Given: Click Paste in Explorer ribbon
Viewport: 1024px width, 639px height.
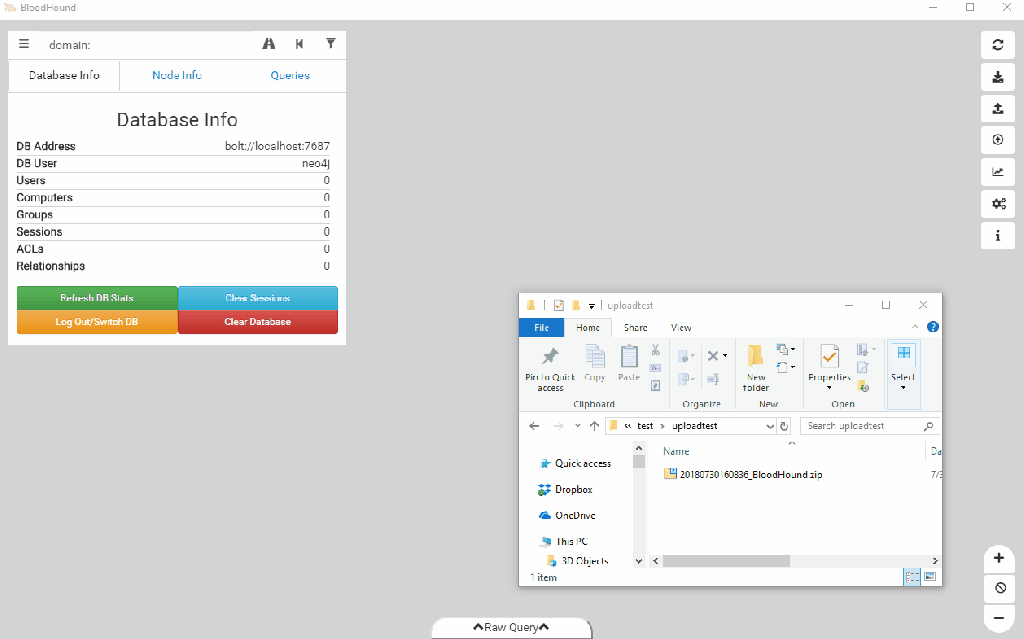Looking at the screenshot, I should pos(629,363).
